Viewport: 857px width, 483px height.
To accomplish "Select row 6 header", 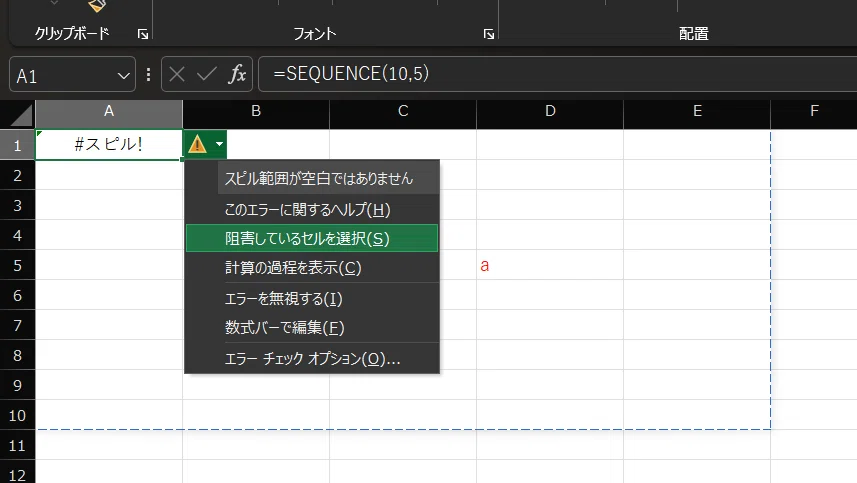I will (x=17, y=295).
